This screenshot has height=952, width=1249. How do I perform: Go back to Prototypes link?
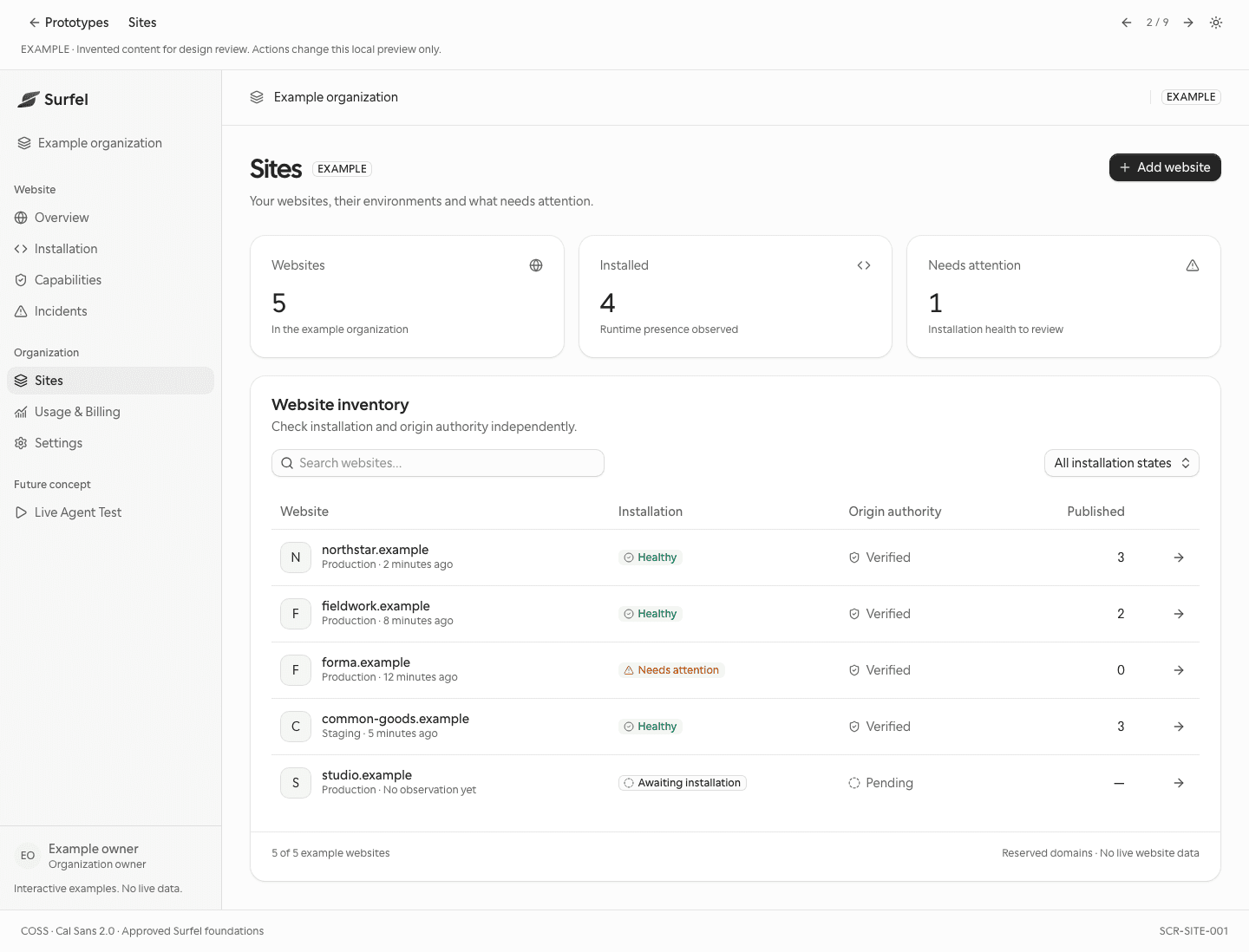click(69, 23)
